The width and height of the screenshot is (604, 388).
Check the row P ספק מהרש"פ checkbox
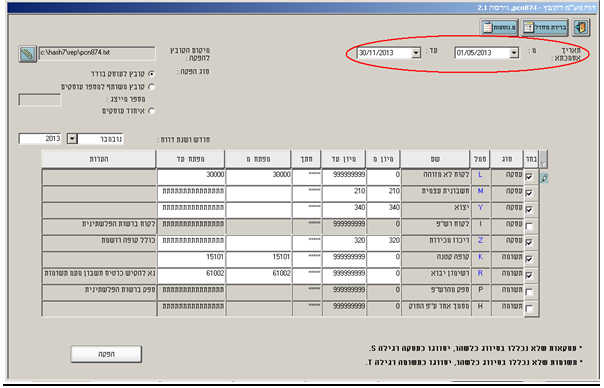pos(529,292)
